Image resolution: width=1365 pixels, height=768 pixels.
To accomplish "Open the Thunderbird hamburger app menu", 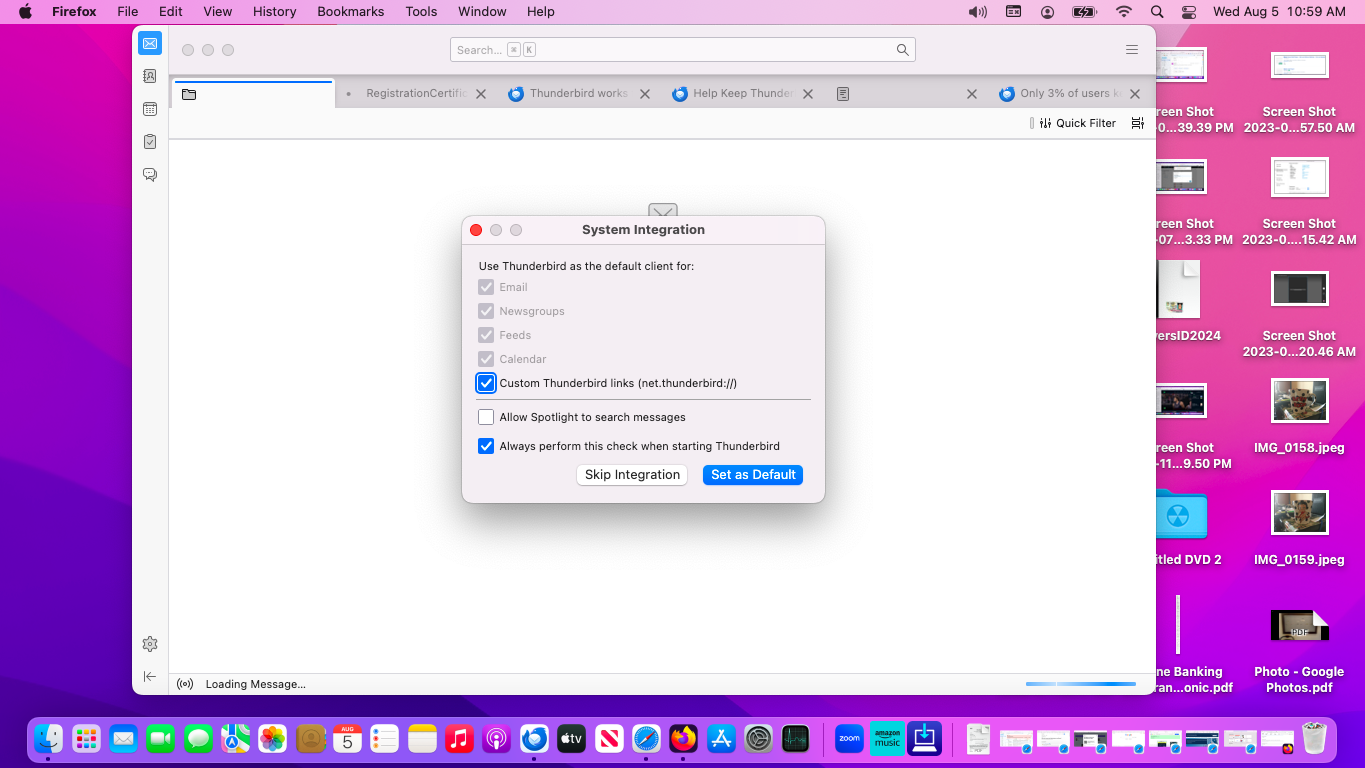I will 1132,50.
